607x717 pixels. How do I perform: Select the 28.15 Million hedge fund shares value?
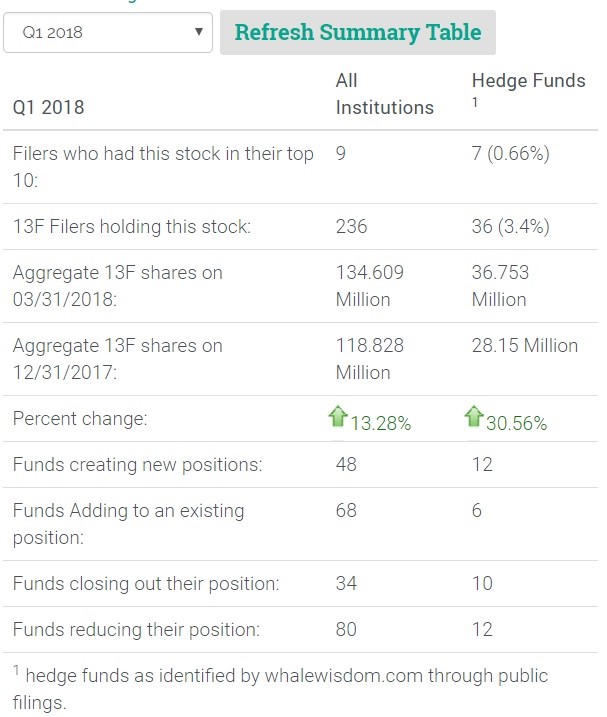pos(524,346)
